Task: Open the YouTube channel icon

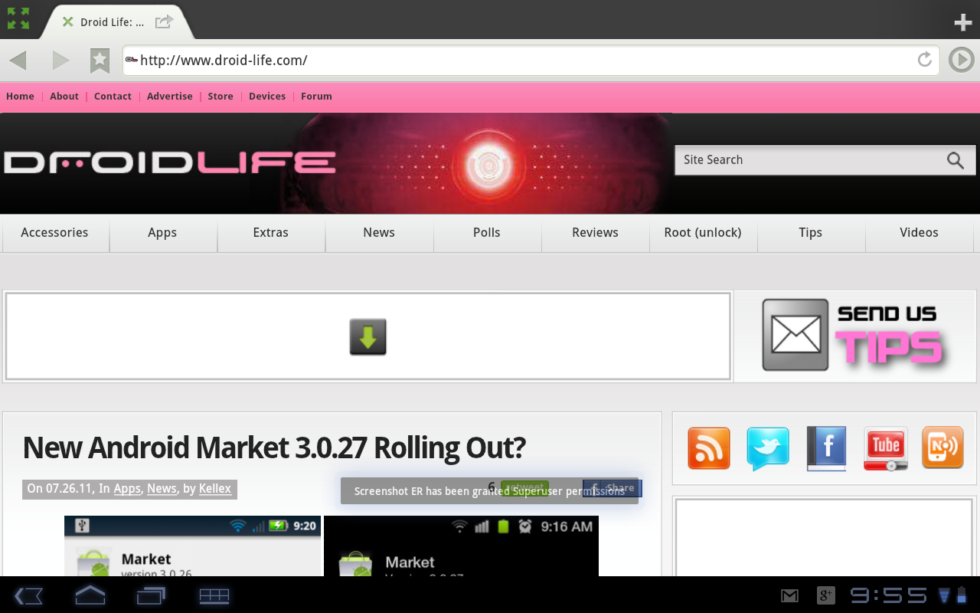Action: click(885, 448)
